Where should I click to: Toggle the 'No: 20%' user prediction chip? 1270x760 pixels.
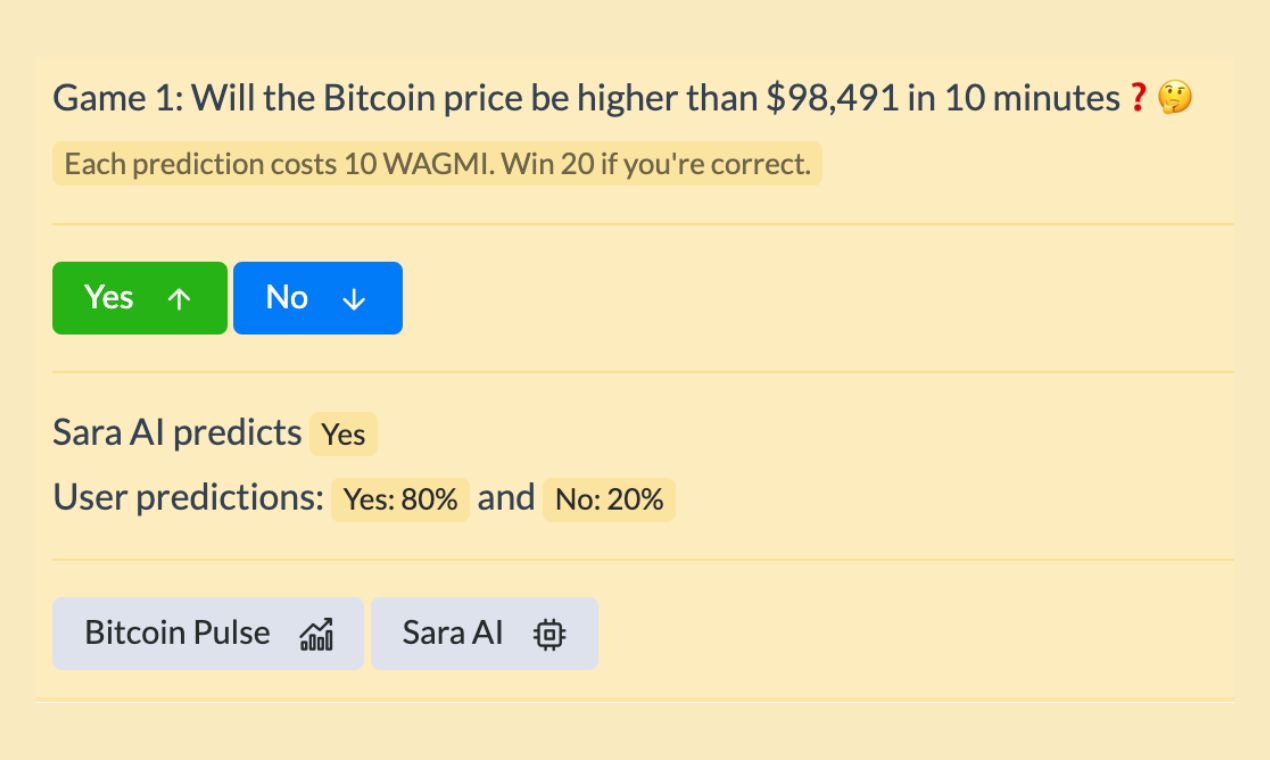(x=608, y=499)
